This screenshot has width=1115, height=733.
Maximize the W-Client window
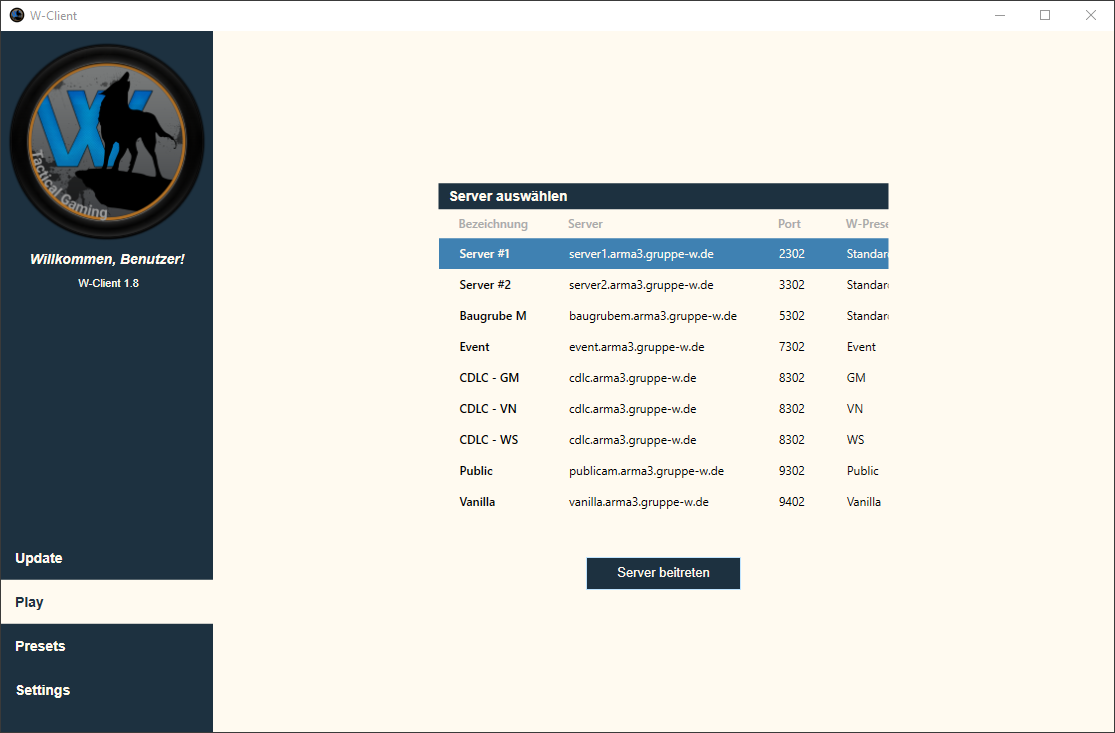1045,15
